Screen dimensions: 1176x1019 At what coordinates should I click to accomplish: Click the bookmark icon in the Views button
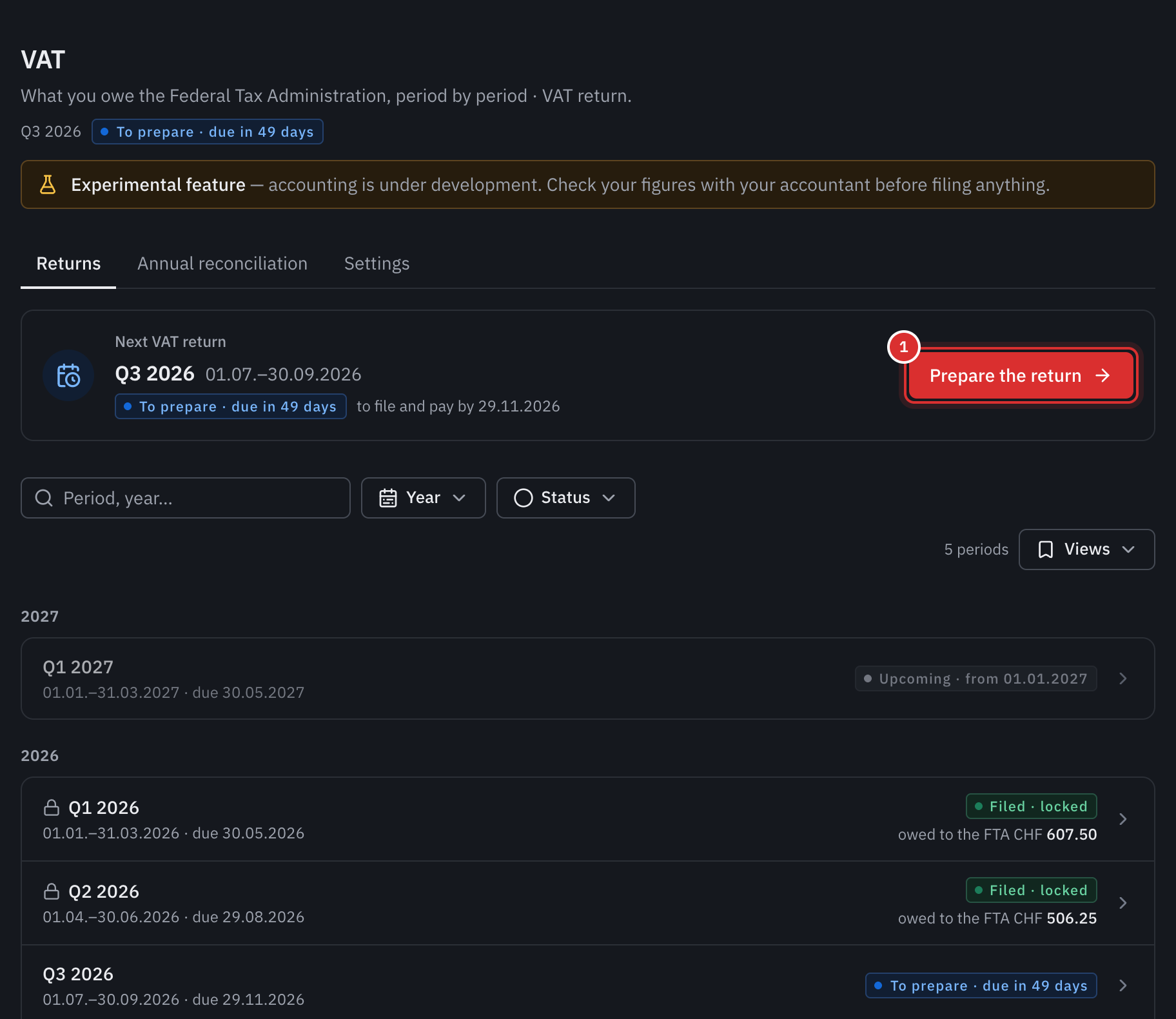click(x=1046, y=549)
